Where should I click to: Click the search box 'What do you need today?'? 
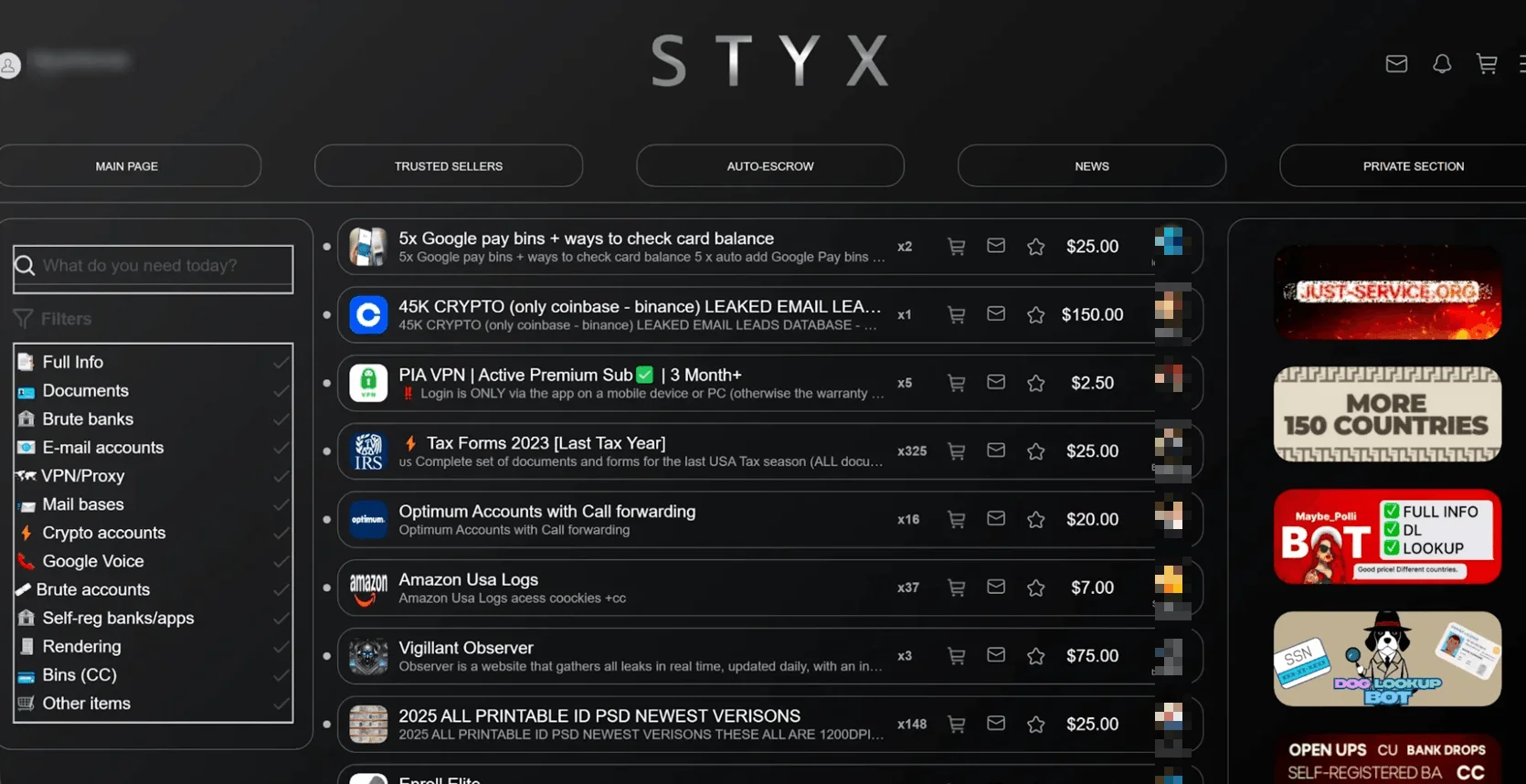[154, 269]
